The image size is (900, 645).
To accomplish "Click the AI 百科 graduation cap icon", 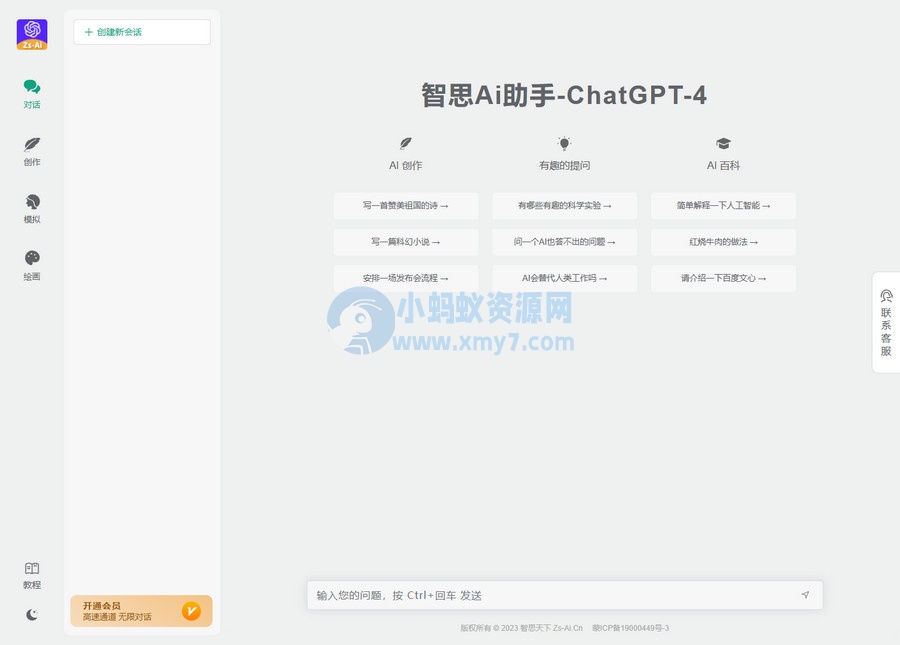I will coord(723,143).
